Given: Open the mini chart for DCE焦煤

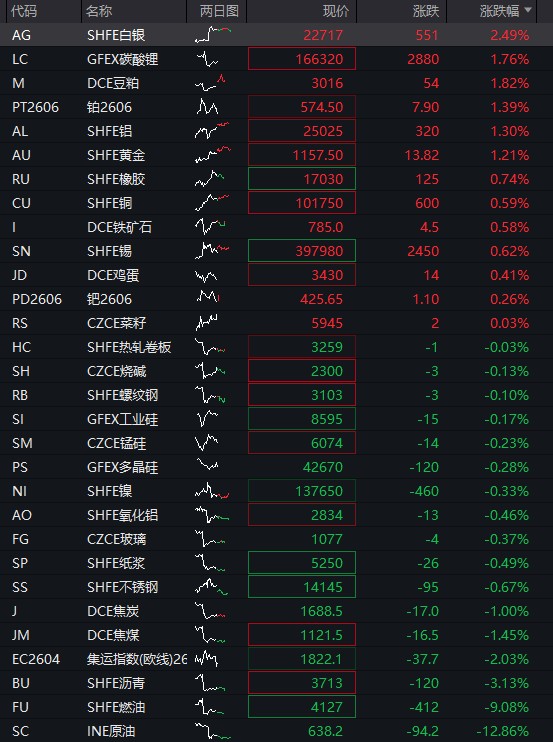Looking at the screenshot, I should click(211, 635).
